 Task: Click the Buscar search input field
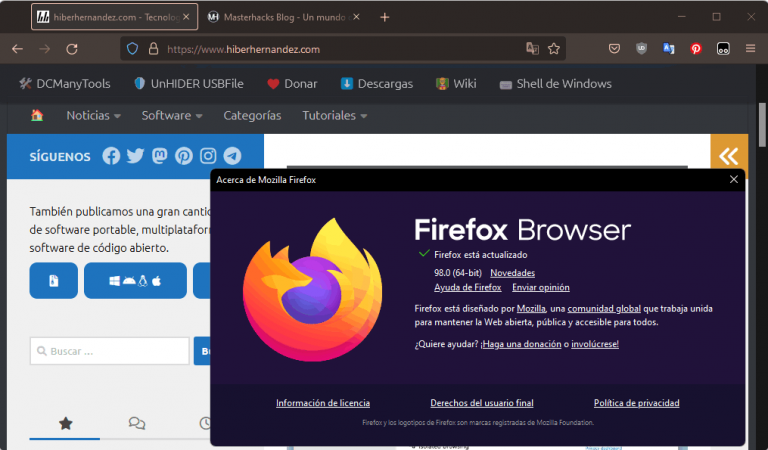[x=109, y=351]
